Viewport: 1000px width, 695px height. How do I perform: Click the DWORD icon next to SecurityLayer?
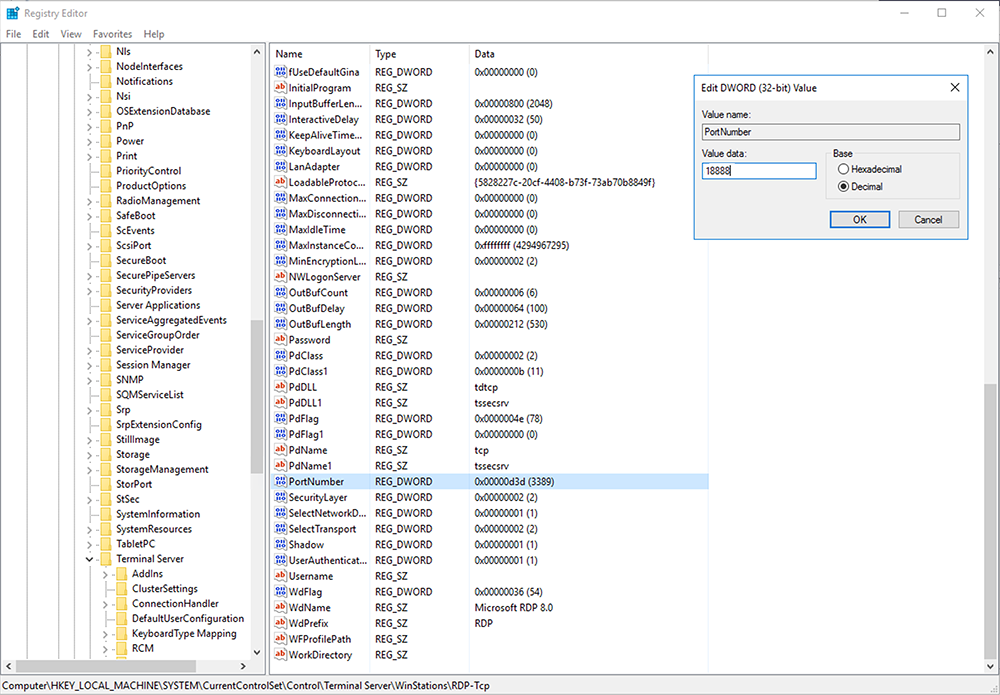click(281, 498)
